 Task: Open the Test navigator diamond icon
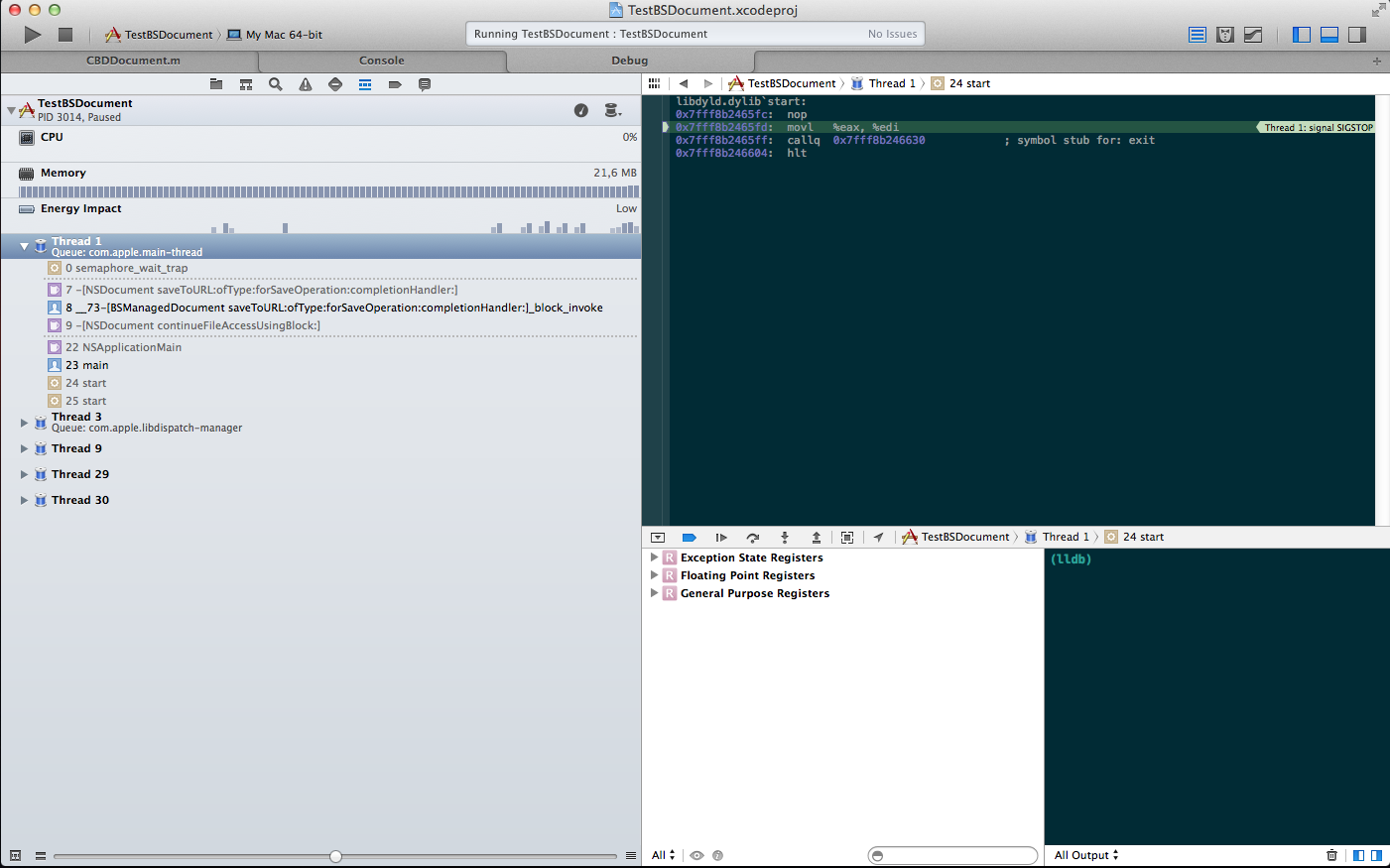[x=335, y=84]
